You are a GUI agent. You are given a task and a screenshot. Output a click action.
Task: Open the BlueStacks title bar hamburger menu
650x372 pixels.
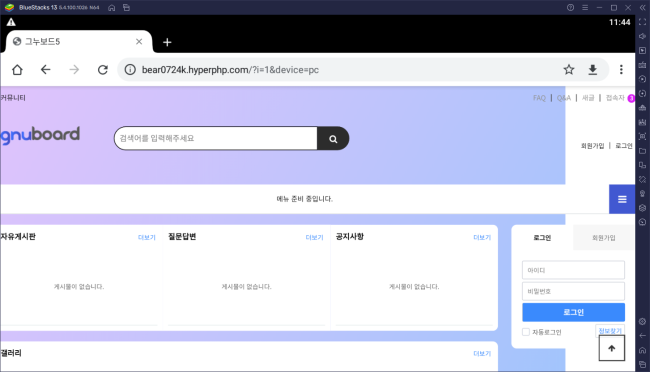(585, 7)
